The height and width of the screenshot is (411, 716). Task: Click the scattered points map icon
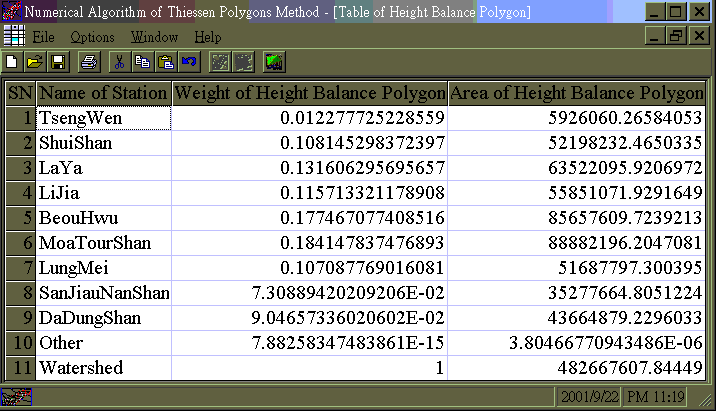coord(220,62)
